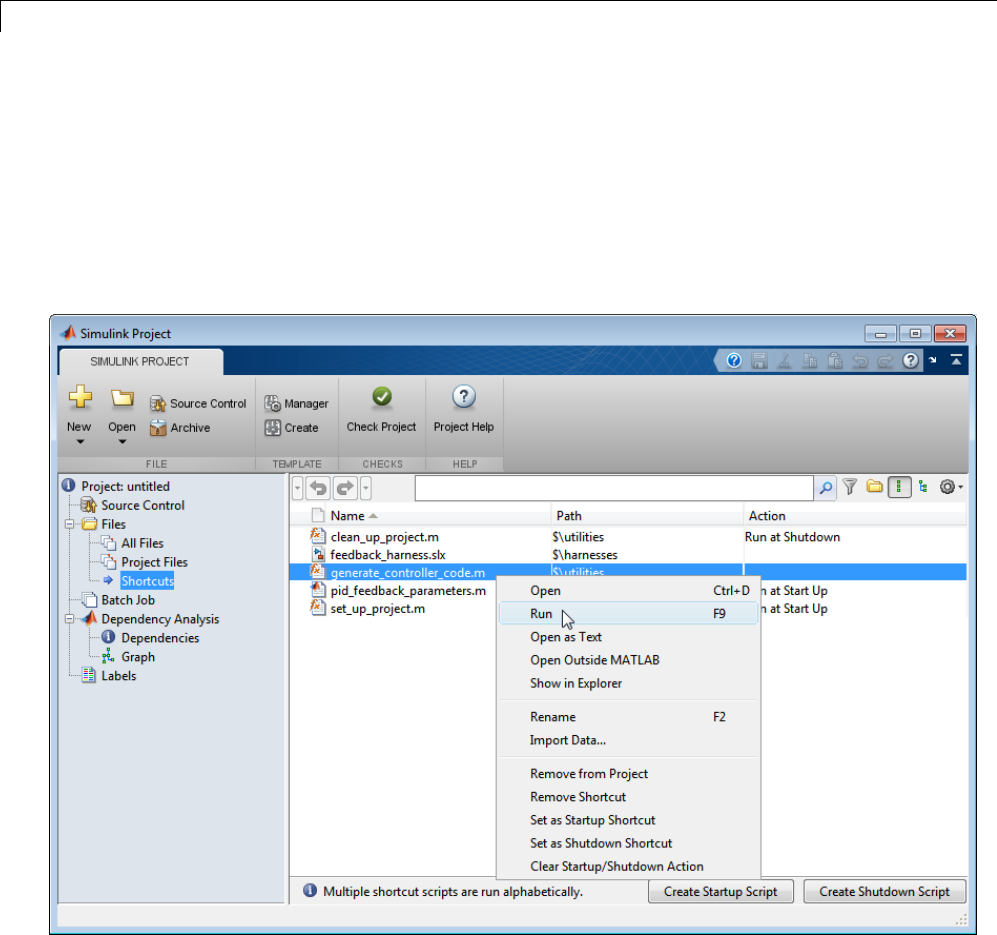
Task: Select Graph in the tree
Action: point(138,657)
